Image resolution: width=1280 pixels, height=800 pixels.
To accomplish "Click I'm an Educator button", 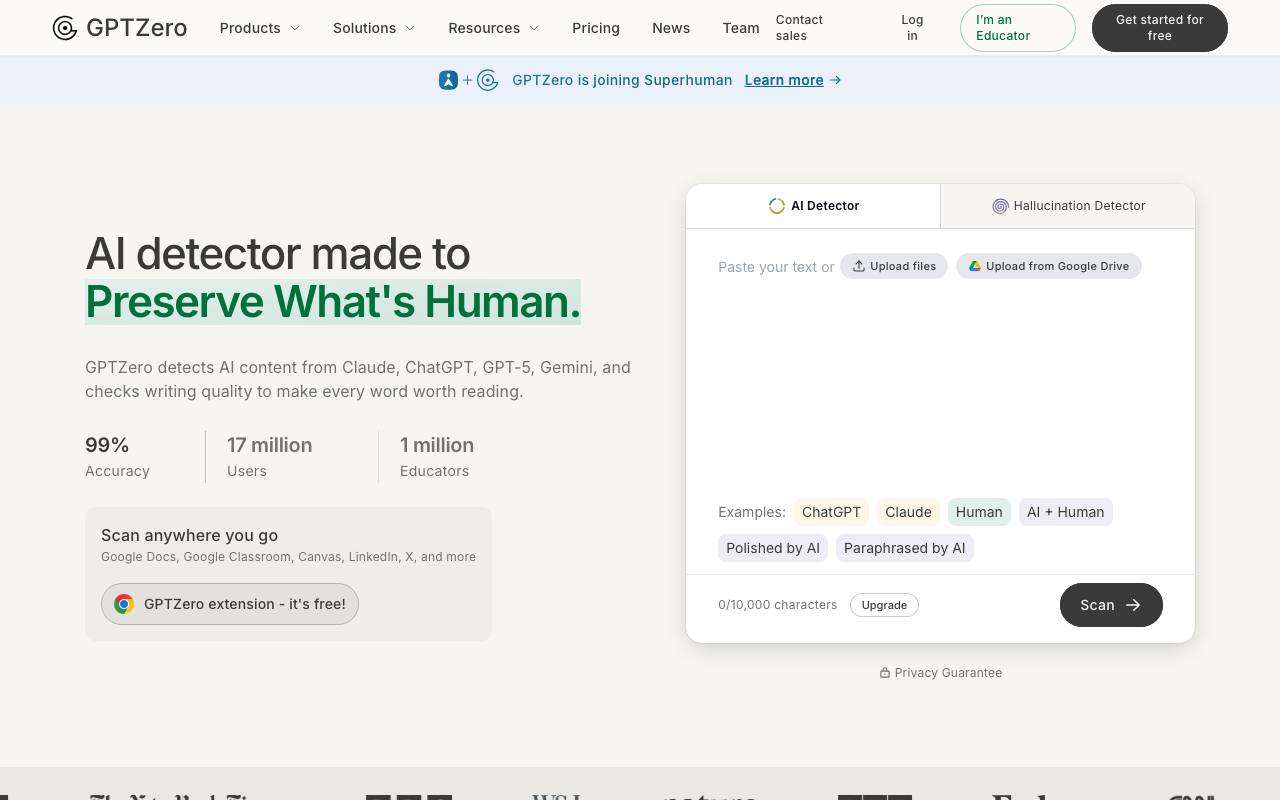I will click(x=1018, y=28).
